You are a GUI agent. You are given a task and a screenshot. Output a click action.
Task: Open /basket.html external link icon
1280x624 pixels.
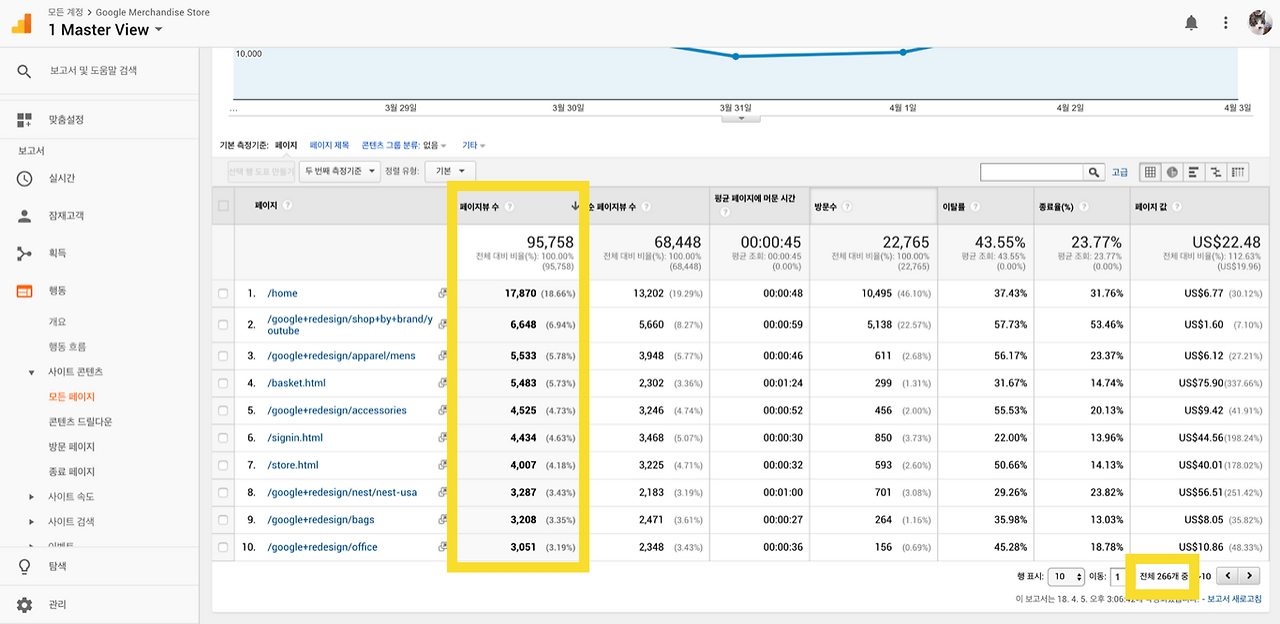click(x=442, y=383)
